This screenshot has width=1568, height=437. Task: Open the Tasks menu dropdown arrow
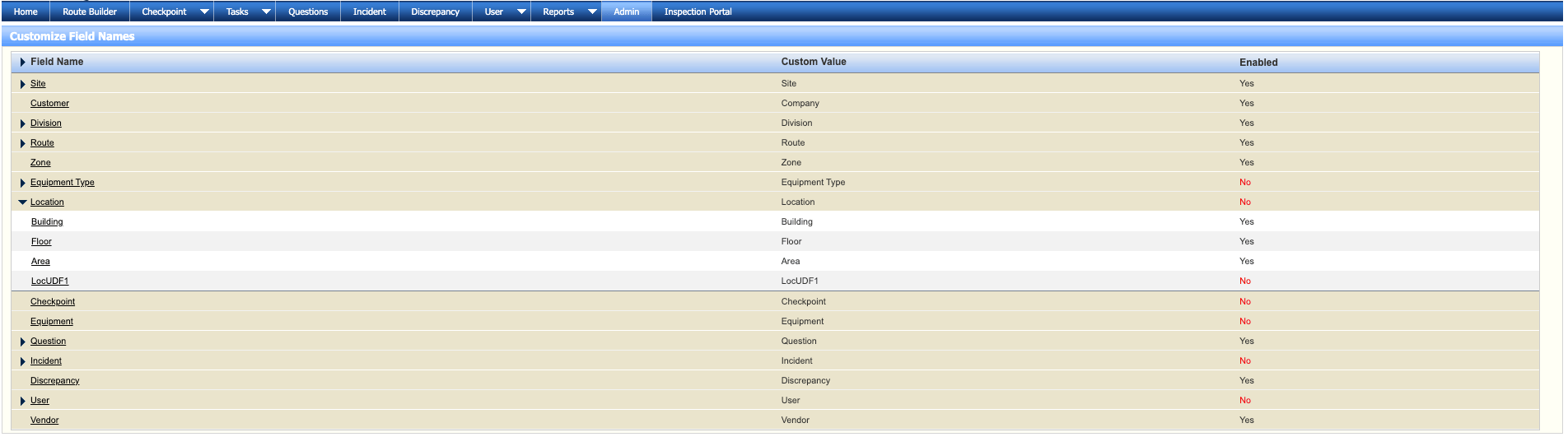click(x=266, y=12)
